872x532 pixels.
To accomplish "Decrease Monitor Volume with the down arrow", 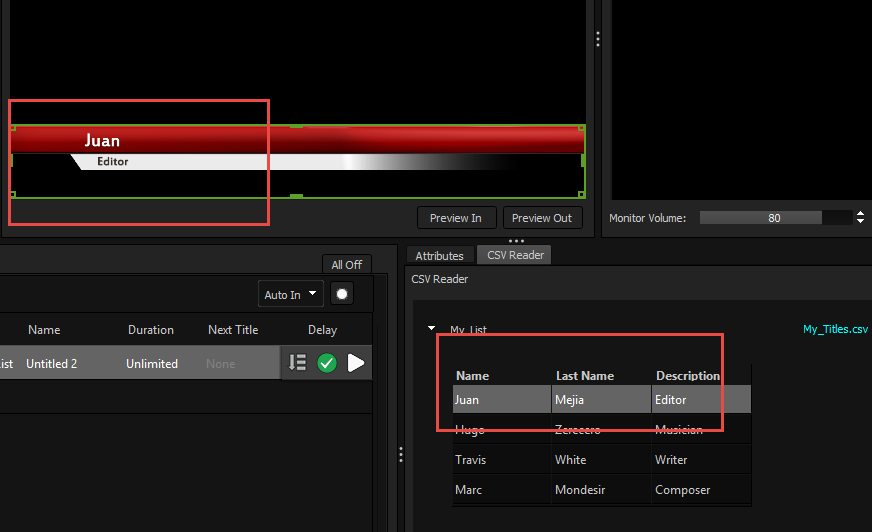I will click(x=861, y=221).
